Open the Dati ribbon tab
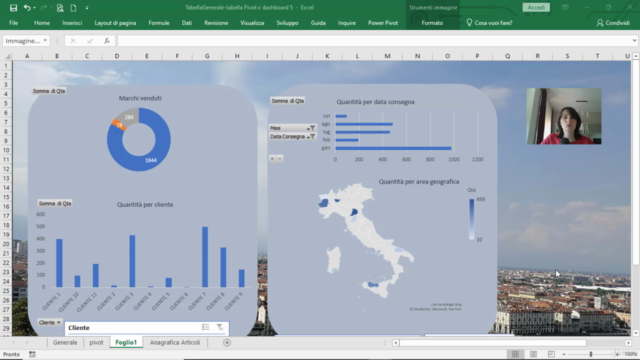This screenshot has width=640, height=360. tap(187, 23)
